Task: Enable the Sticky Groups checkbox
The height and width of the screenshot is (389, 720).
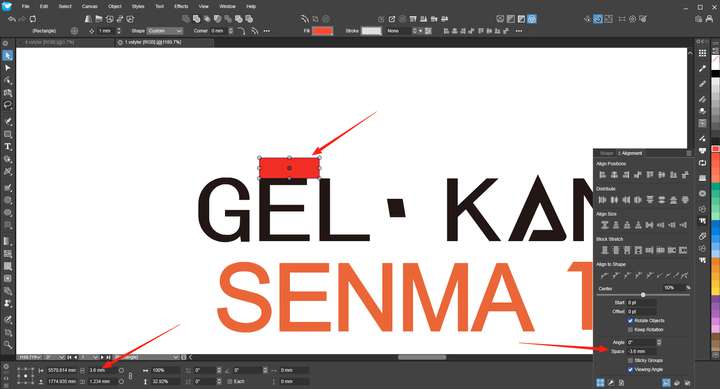Action: point(630,361)
